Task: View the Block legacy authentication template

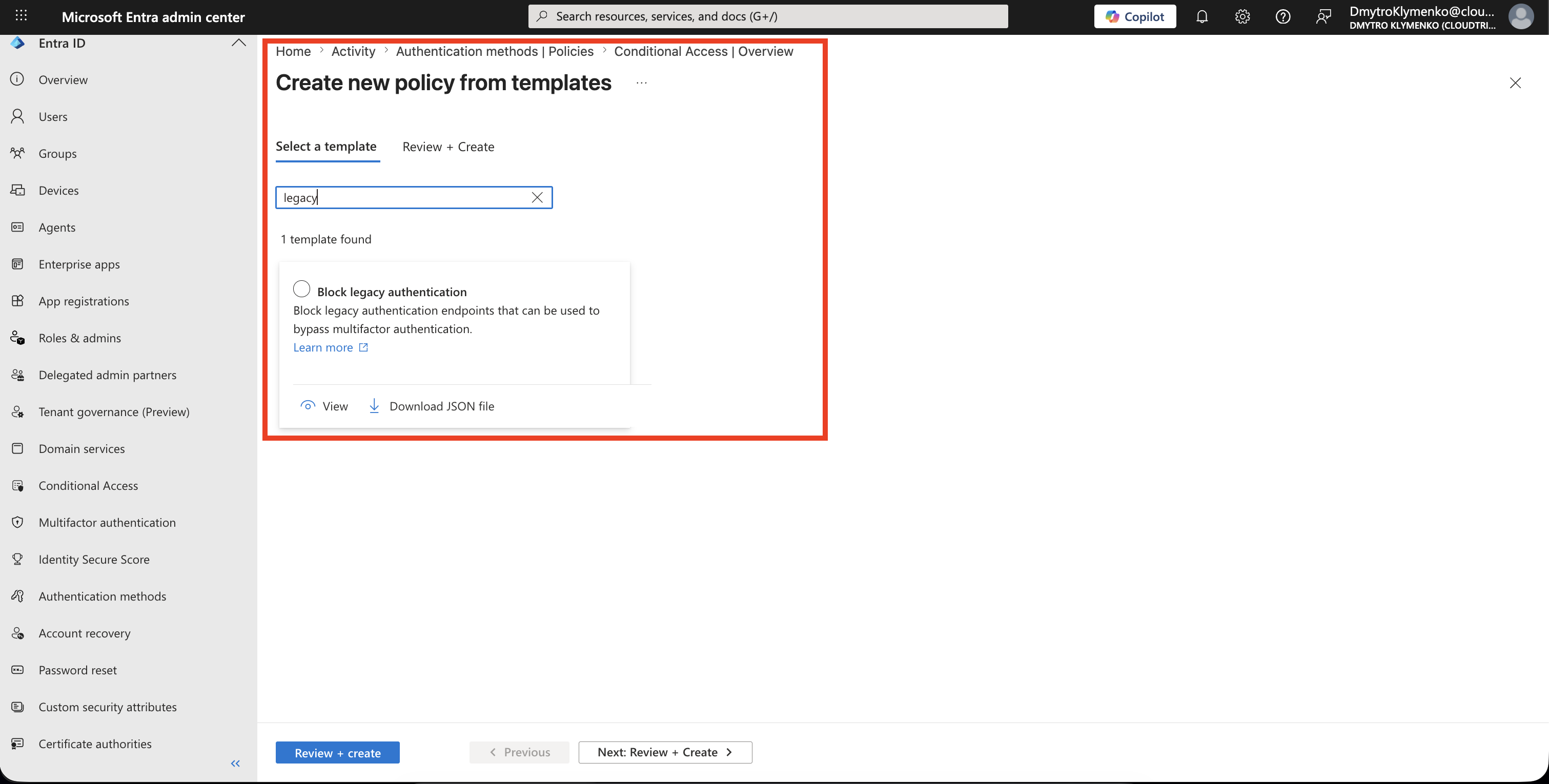Action: (x=324, y=406)
